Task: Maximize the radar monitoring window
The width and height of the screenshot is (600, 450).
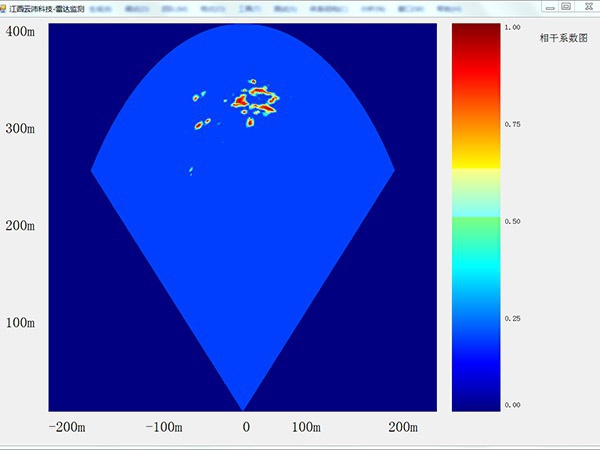Action: 566,6
